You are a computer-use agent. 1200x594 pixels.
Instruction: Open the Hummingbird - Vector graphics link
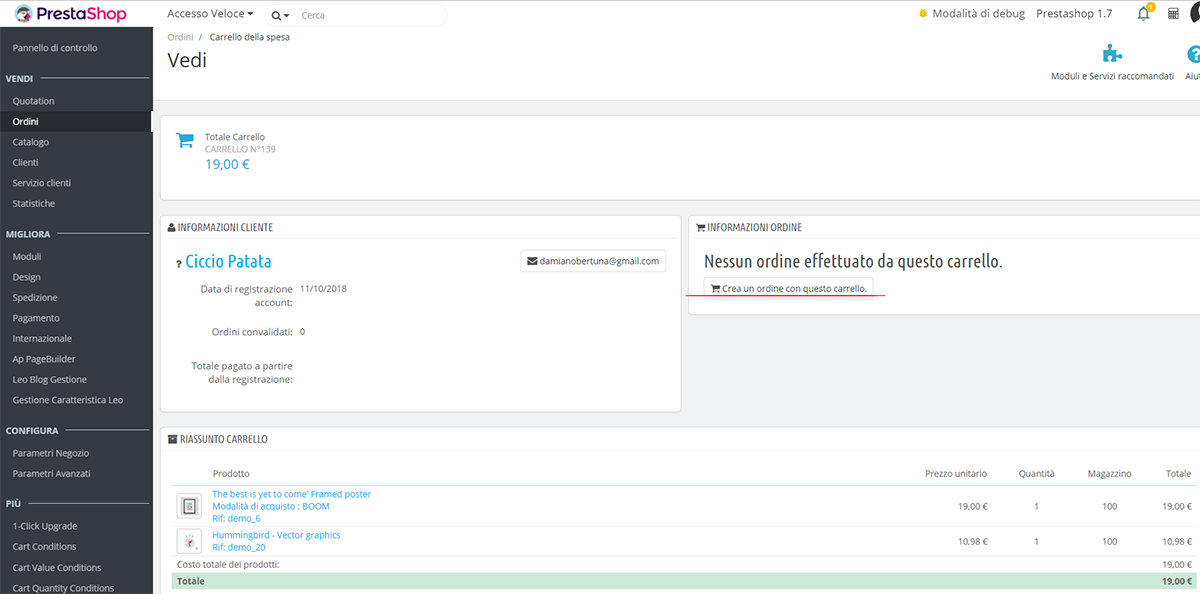pyautogui.click(x=276, y=535)
